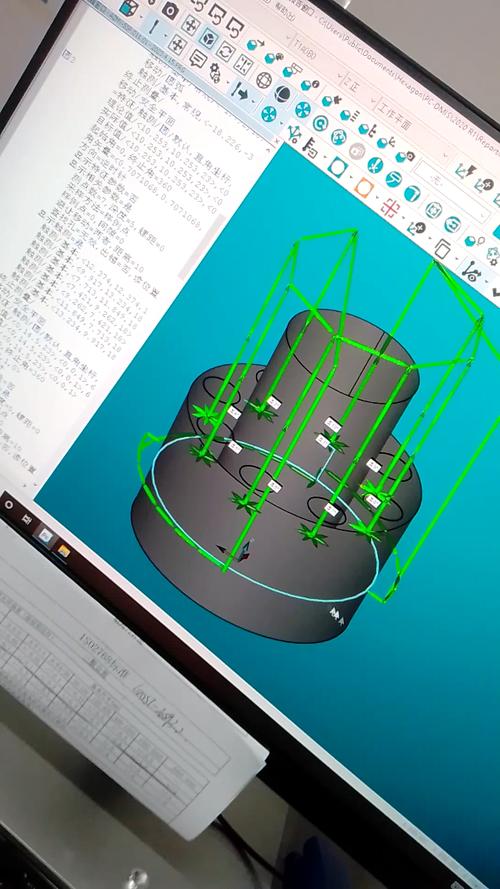Select the orange square-with-circle feature icon

pos(363,188)
